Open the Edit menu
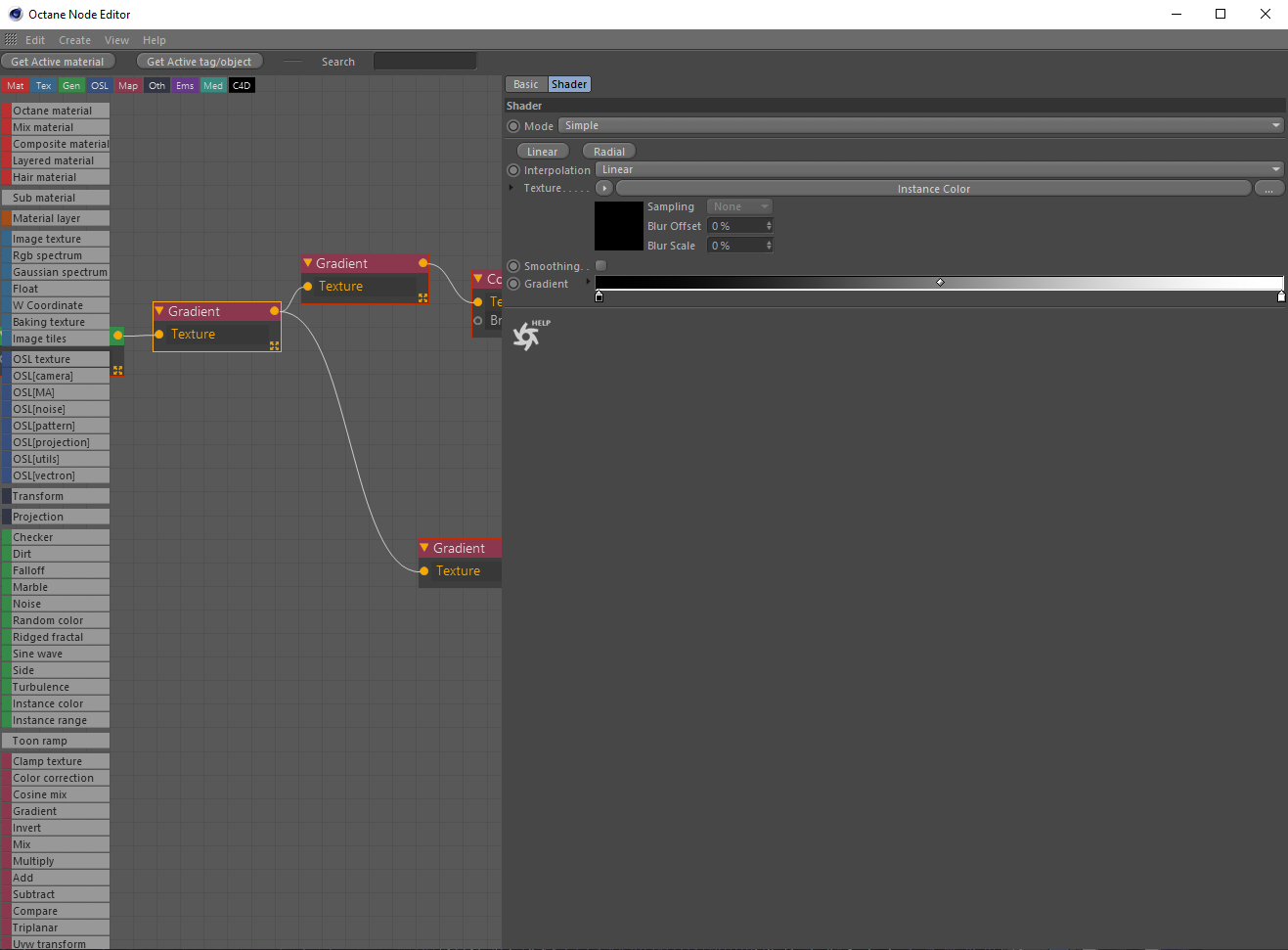This screenshot has width=1288, height=950. pos(35,40)
